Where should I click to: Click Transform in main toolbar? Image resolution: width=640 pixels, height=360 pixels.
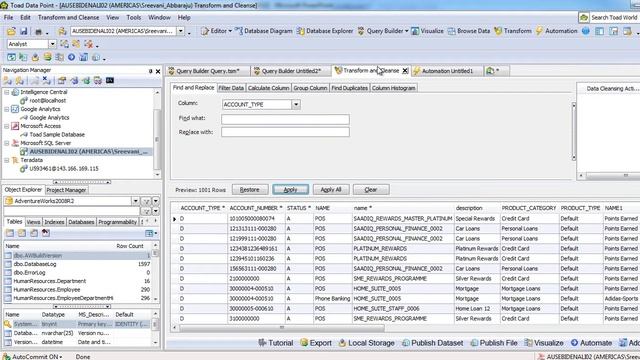click(x=513, y=31)
